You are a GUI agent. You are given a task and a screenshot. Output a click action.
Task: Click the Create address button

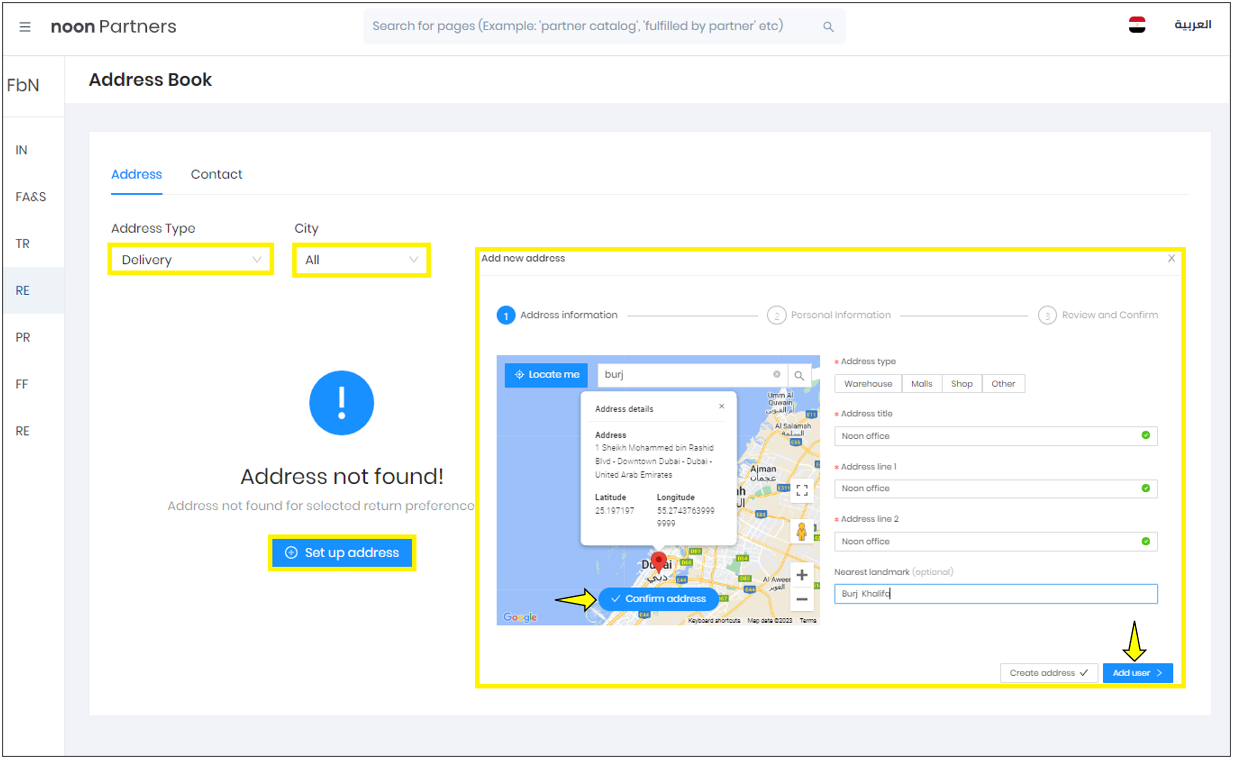pos(1049,673)
